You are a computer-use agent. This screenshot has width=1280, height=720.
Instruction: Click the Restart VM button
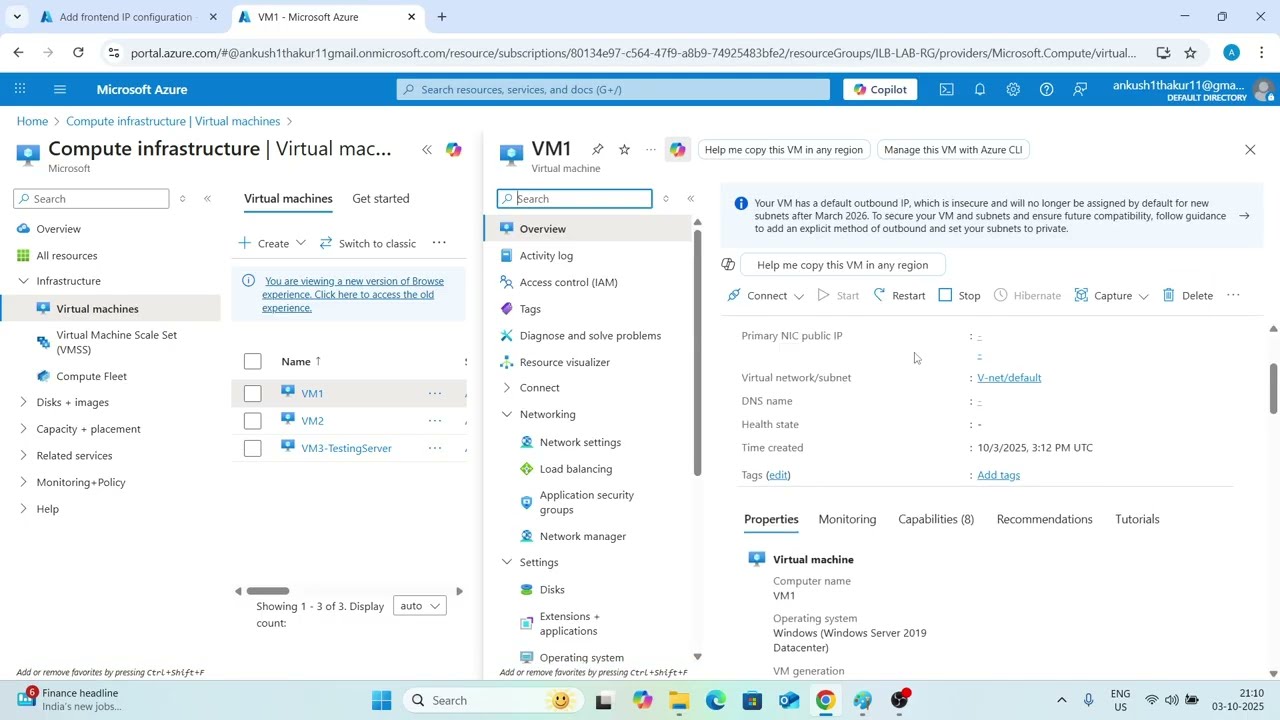point(899,295)
